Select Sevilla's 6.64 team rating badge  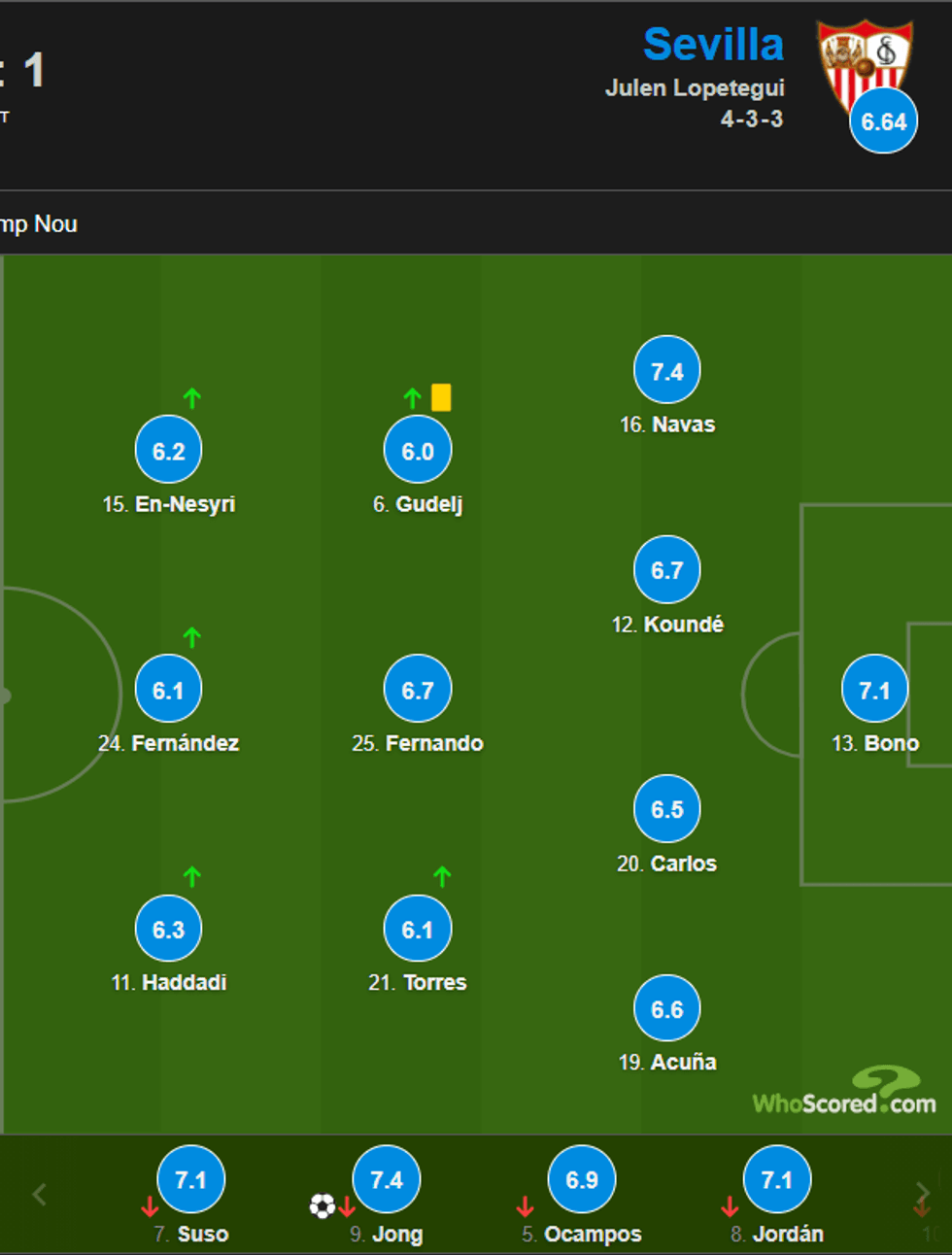883,121
